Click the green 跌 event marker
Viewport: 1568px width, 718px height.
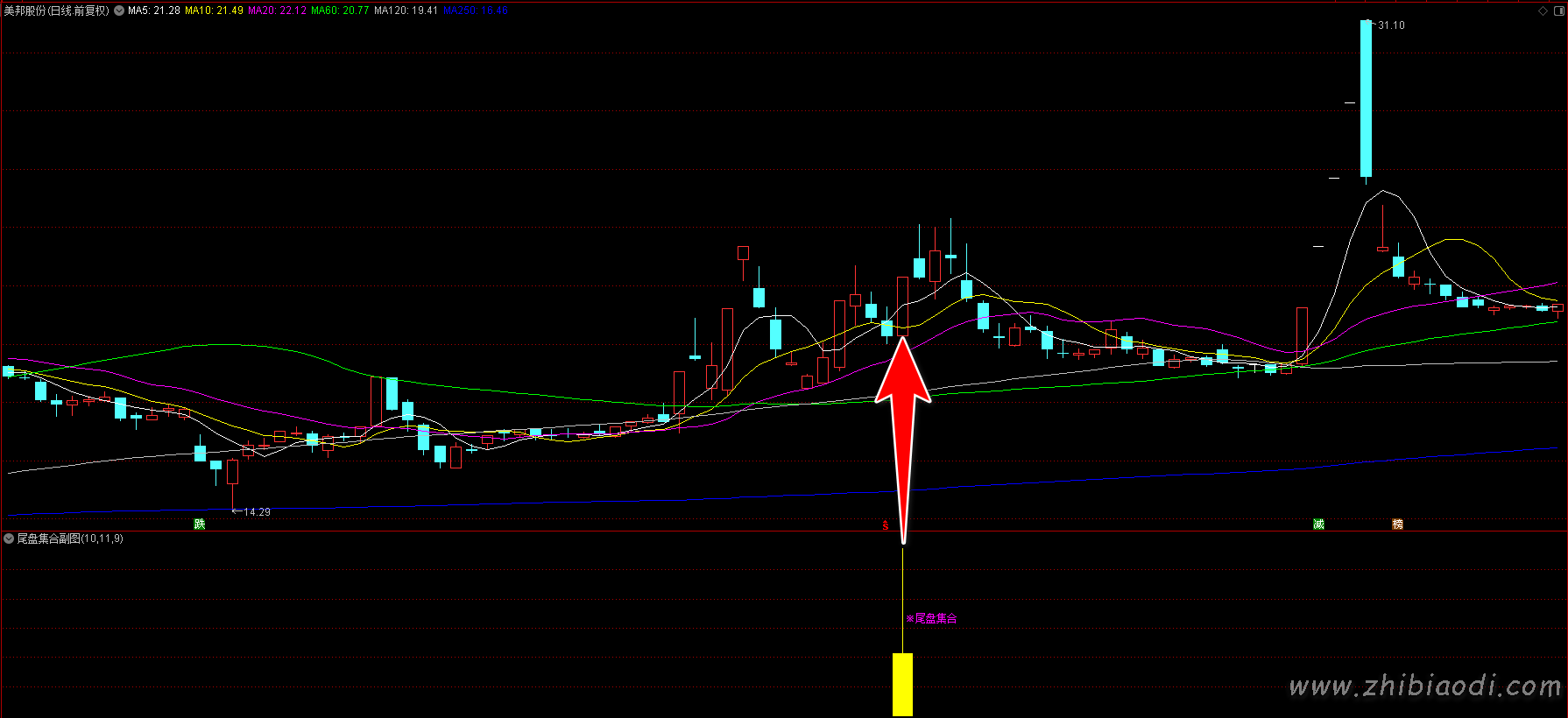click(x=200, y=524)
